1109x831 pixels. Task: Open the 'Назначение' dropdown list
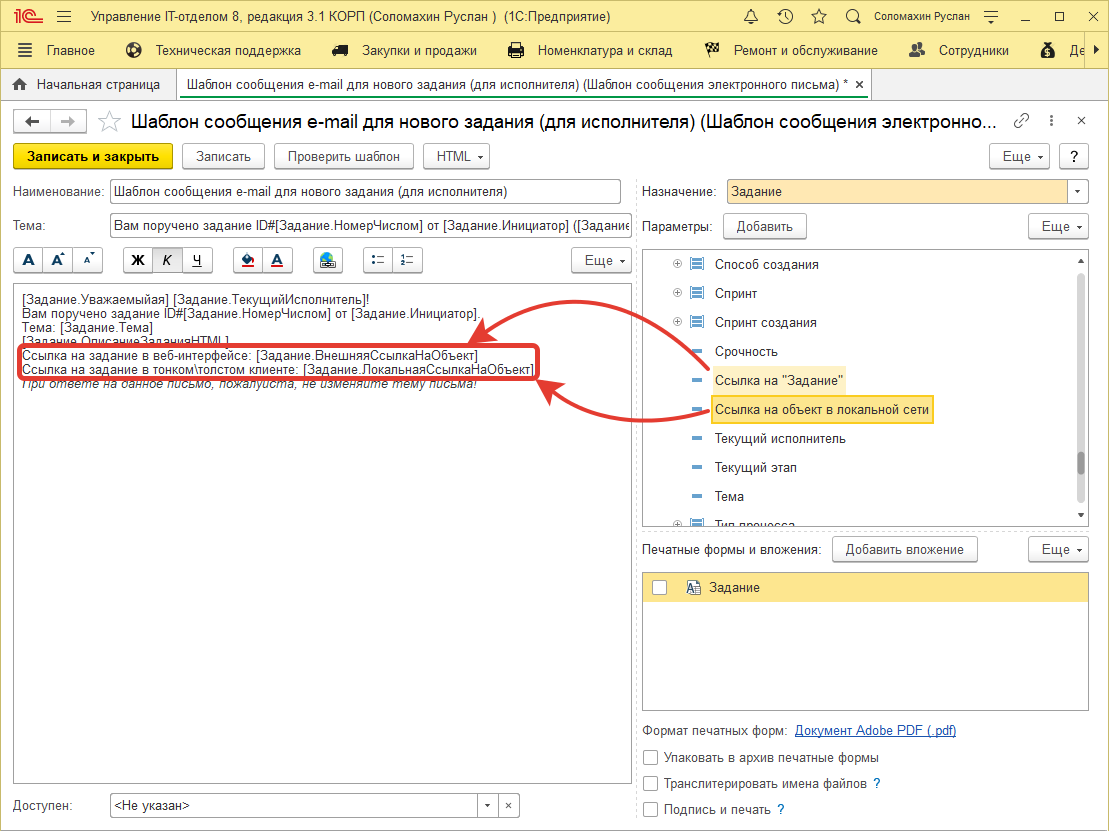pyautogui.click(x=1079, y=191)
